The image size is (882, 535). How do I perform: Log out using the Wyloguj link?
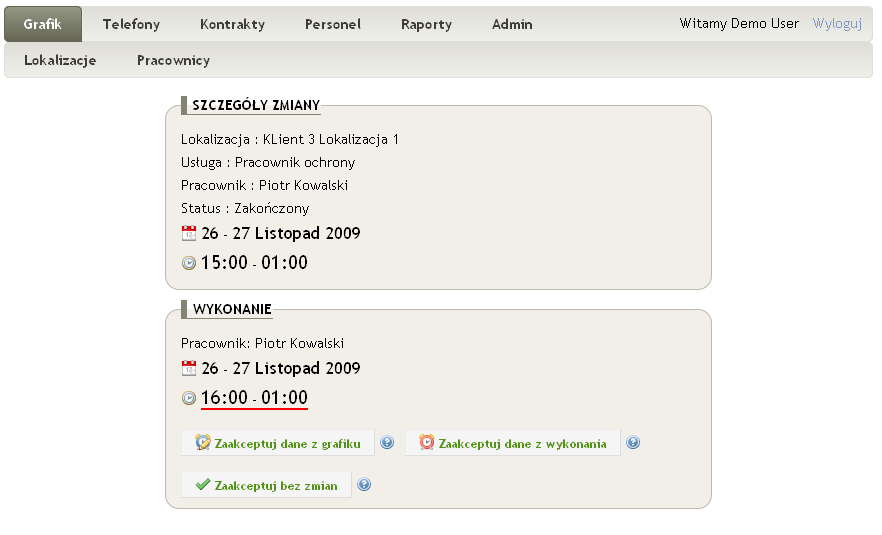tap(837, 23)
